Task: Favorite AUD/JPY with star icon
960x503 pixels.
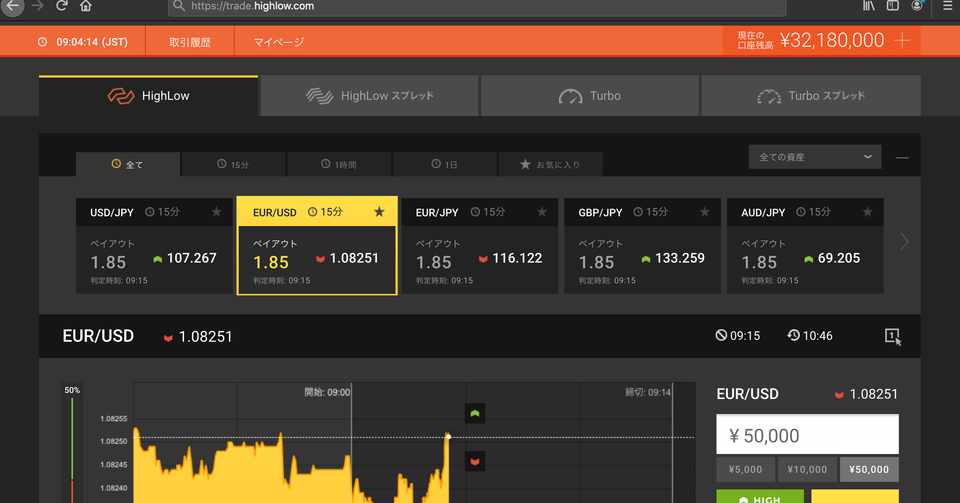Action: (868, 212)
